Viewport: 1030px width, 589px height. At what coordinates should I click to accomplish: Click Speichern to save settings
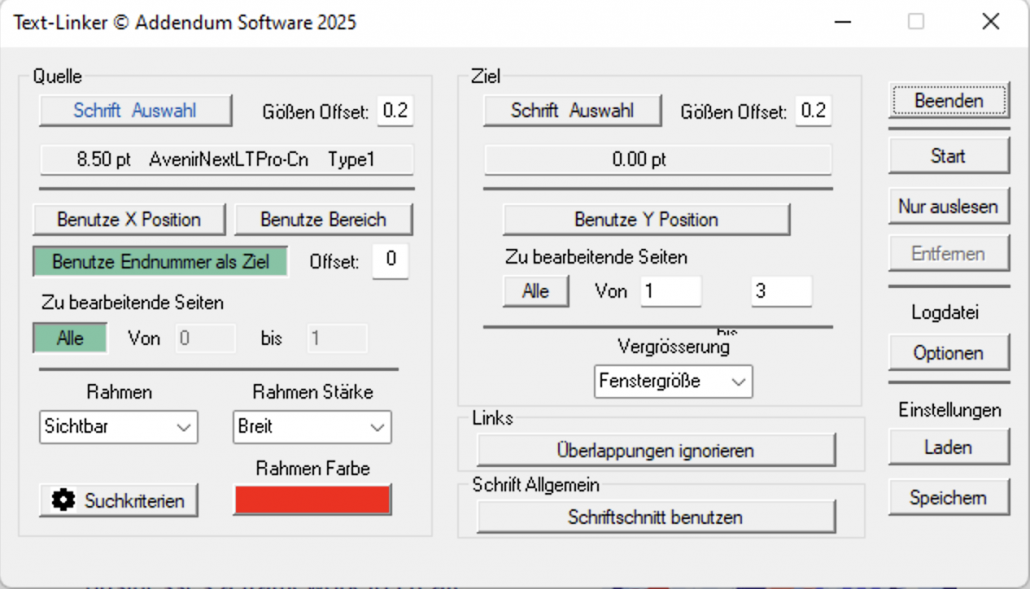click(x=949, y=498)
